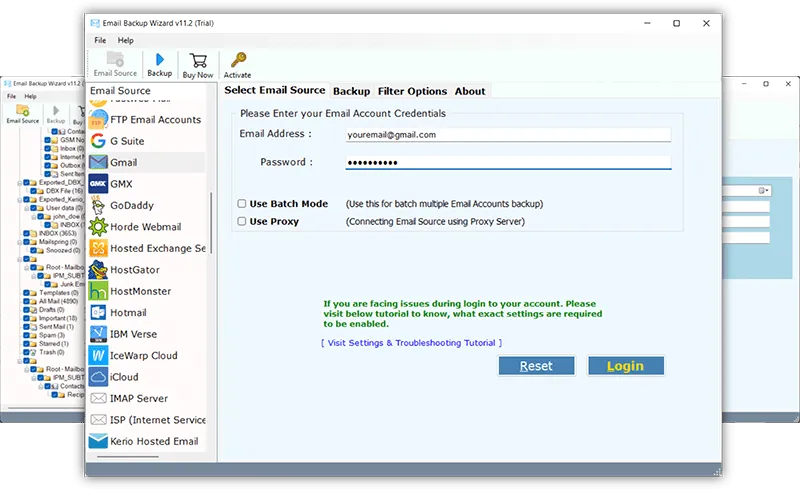Select Gmail in the source list

[x=146, y=162]
